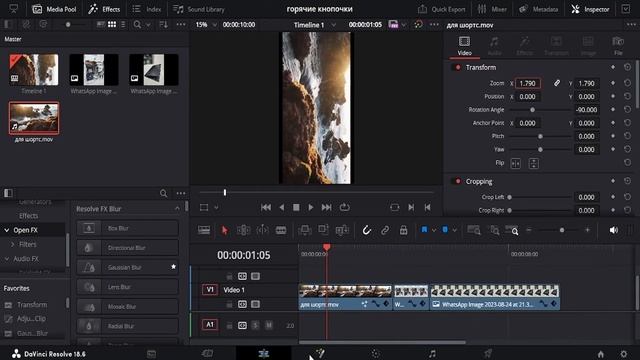The width and height of the screenshot is (640, 360).
Task: Add keyframe for Rotation Angle
Action: (613, 109)
